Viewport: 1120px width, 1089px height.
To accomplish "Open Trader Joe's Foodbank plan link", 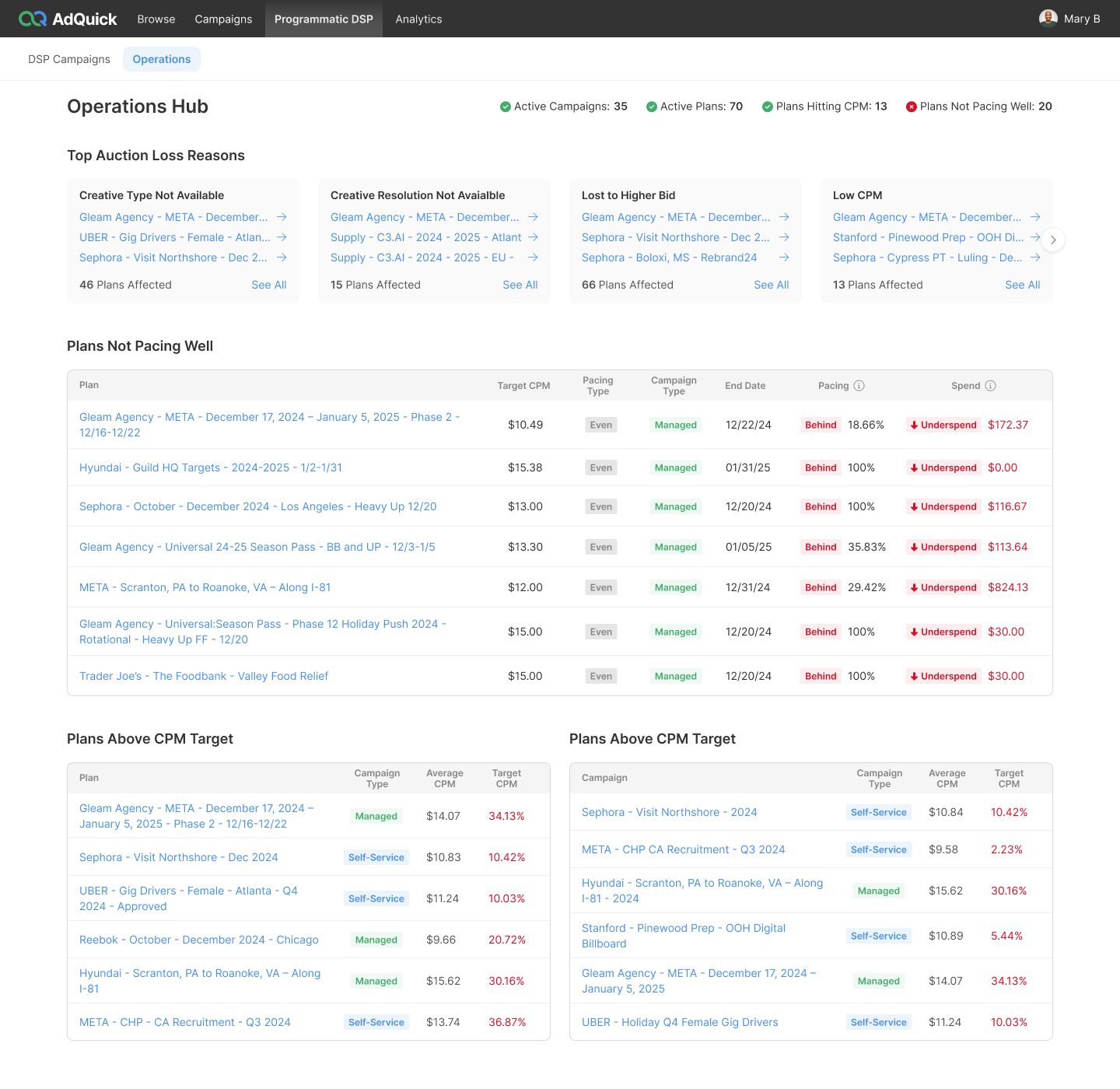I will pos(204,676).
